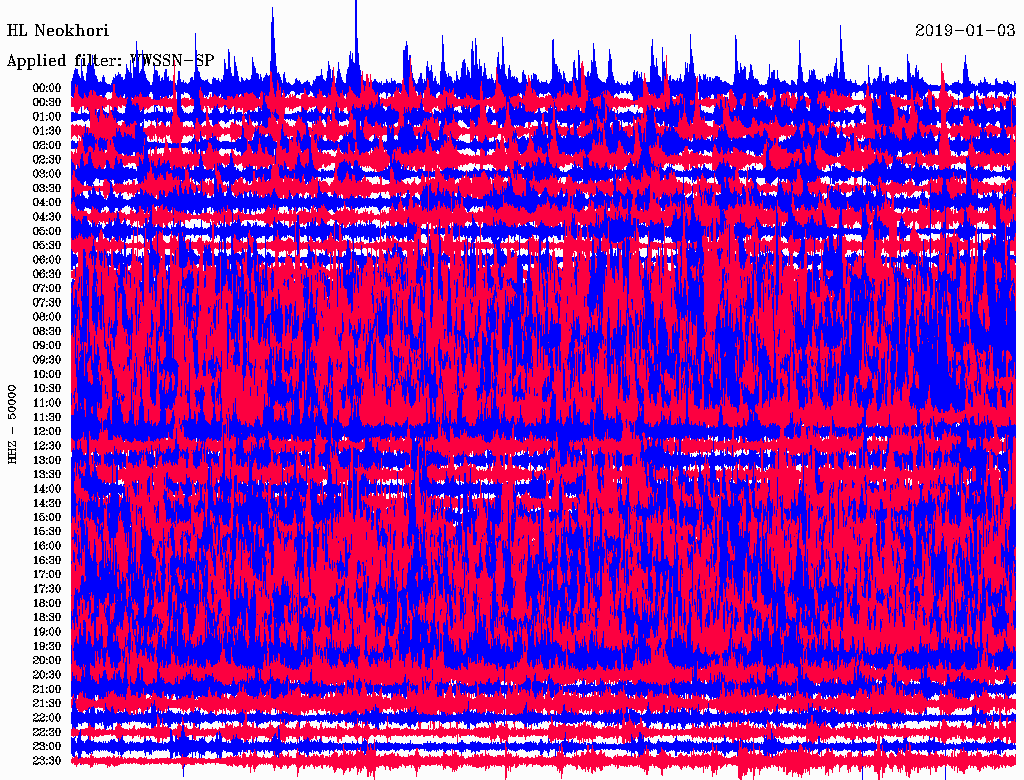1024x780 pixels.
Task: Select the 12:00 time label
Action: (46, 431)
